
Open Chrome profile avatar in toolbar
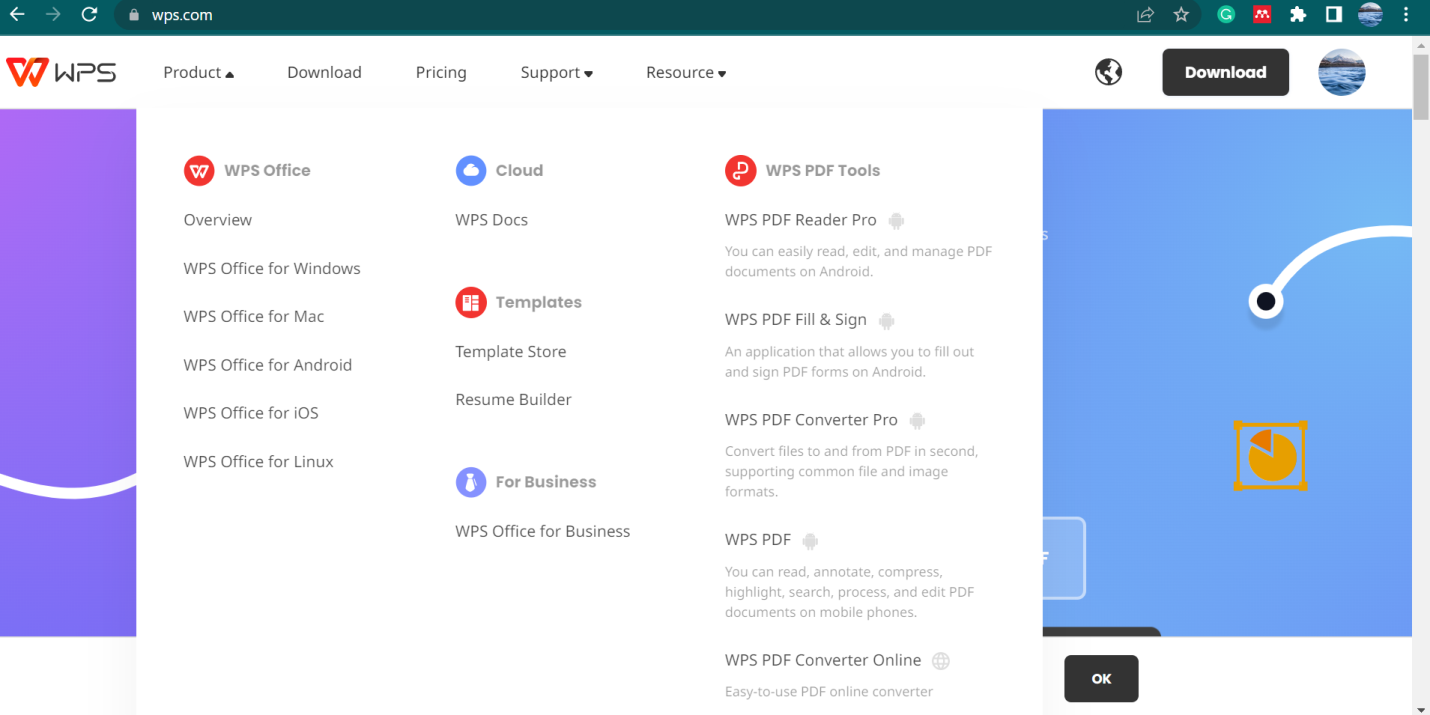click(1370, 15)
